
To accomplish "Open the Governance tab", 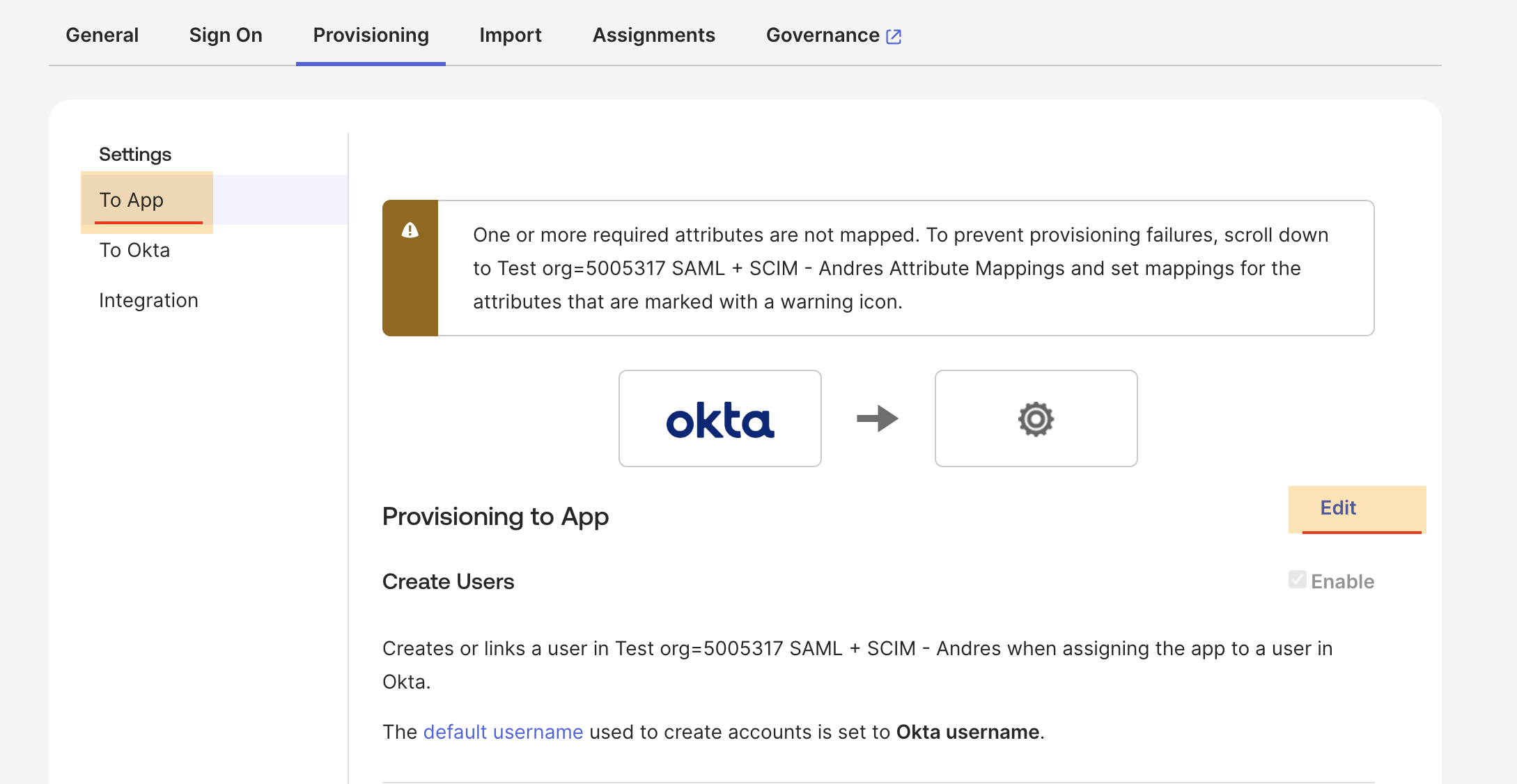I will (x=823, y=35).
